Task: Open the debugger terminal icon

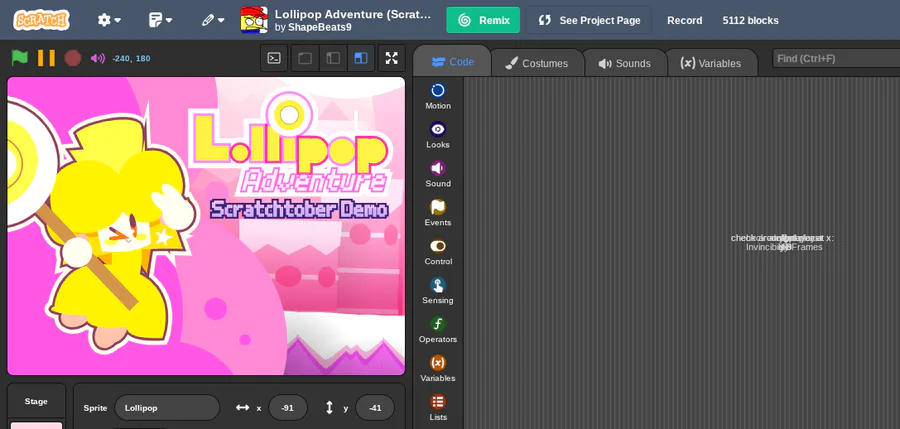Action: click(274, 58)
